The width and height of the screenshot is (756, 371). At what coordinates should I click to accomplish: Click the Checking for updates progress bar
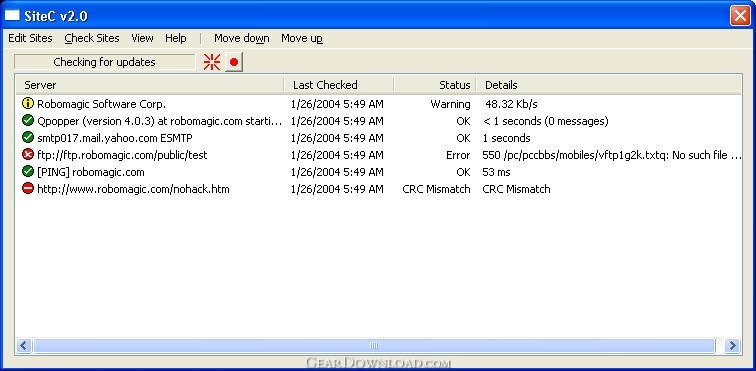coord(105,62)
